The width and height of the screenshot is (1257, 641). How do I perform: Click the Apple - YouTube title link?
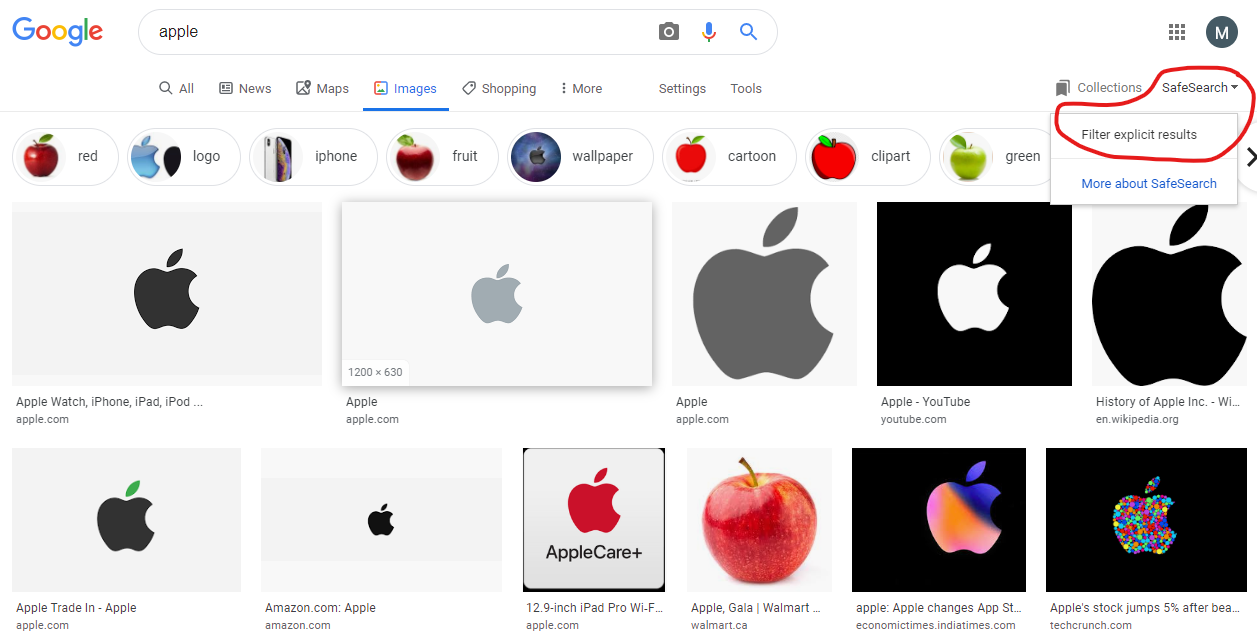coord(925,402)
